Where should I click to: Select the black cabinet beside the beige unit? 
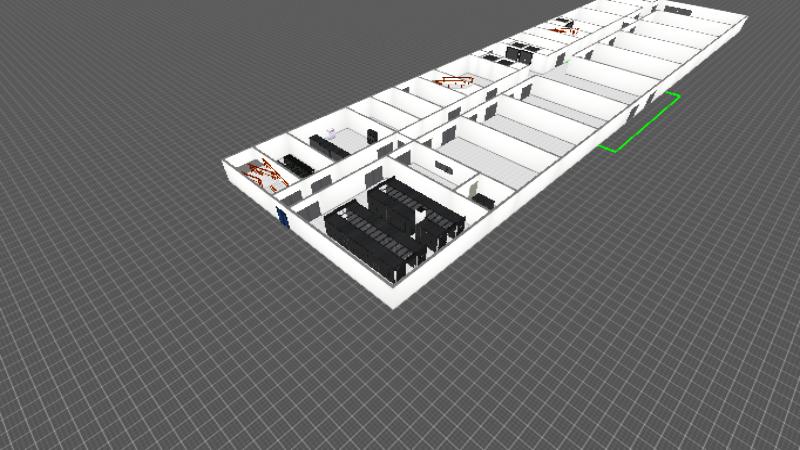(x=485, y=200)
